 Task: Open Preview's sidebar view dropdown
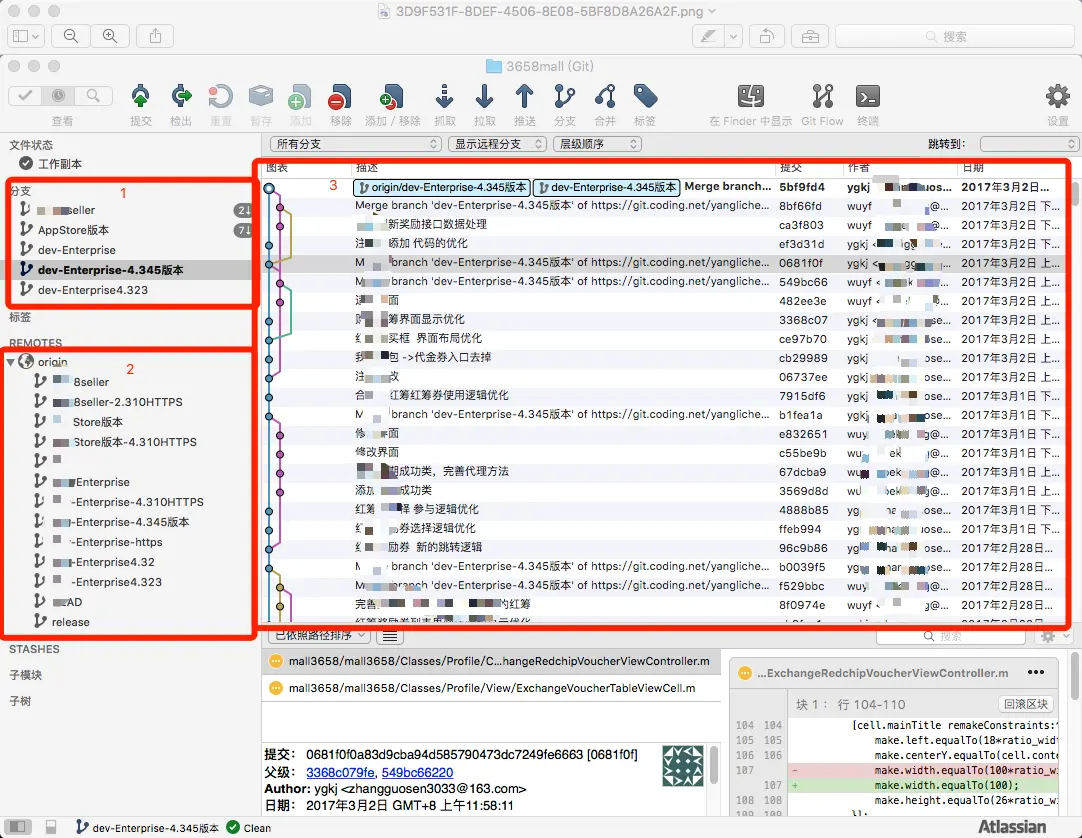pyautogui.click(x=26, y=36)
